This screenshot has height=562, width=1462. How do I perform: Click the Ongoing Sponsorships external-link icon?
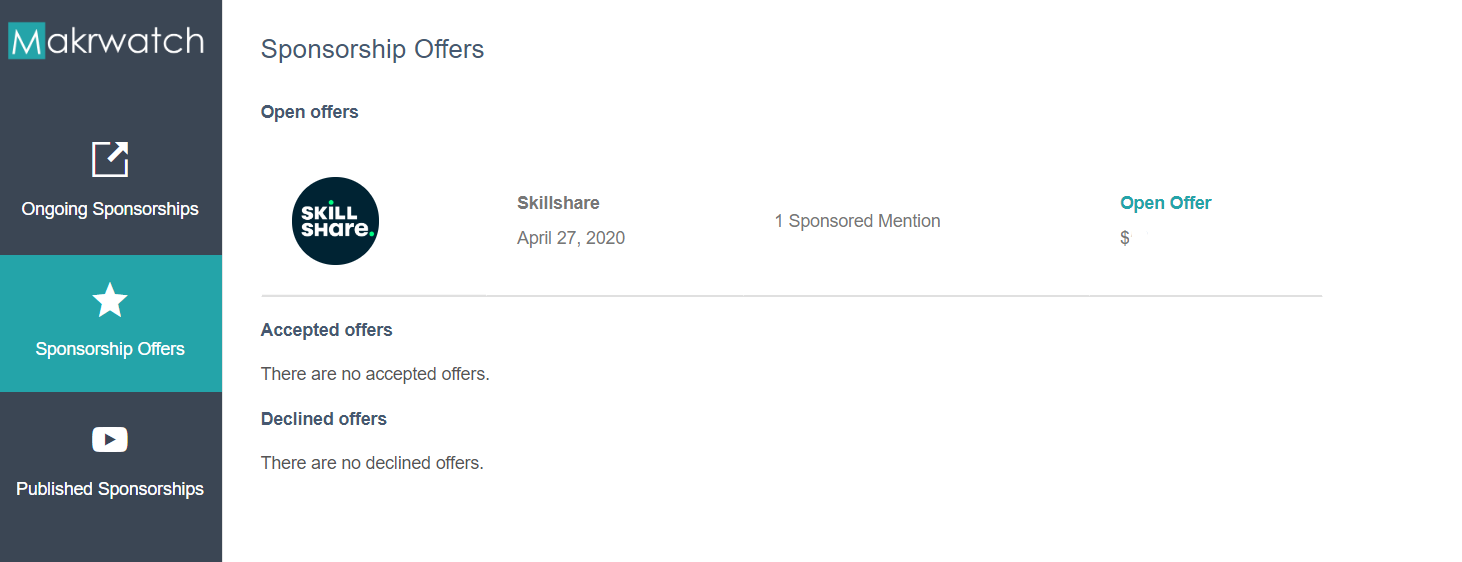pyautogui.click(x=110, y=159)
